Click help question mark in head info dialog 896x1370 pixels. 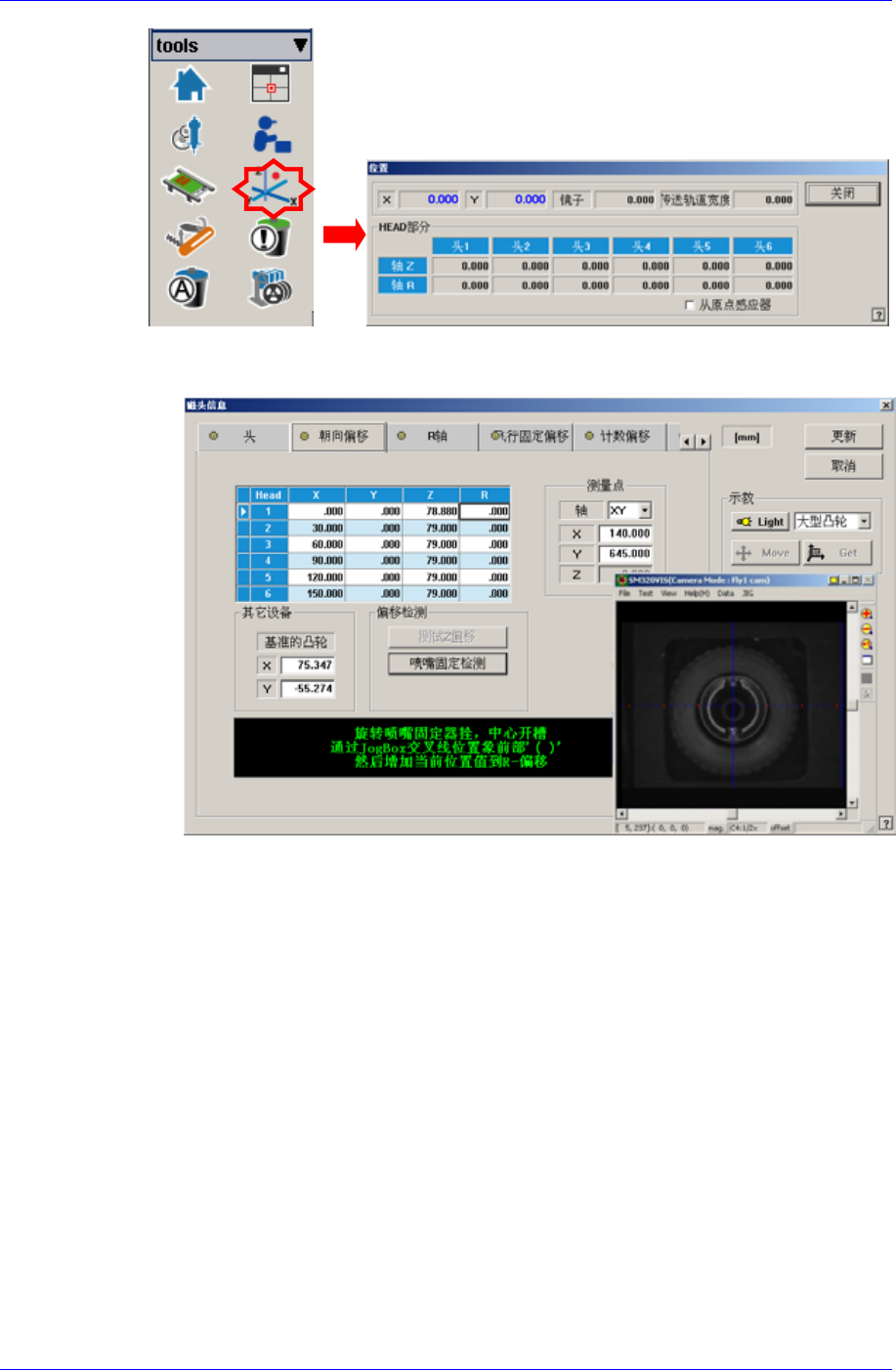point(885,824)
